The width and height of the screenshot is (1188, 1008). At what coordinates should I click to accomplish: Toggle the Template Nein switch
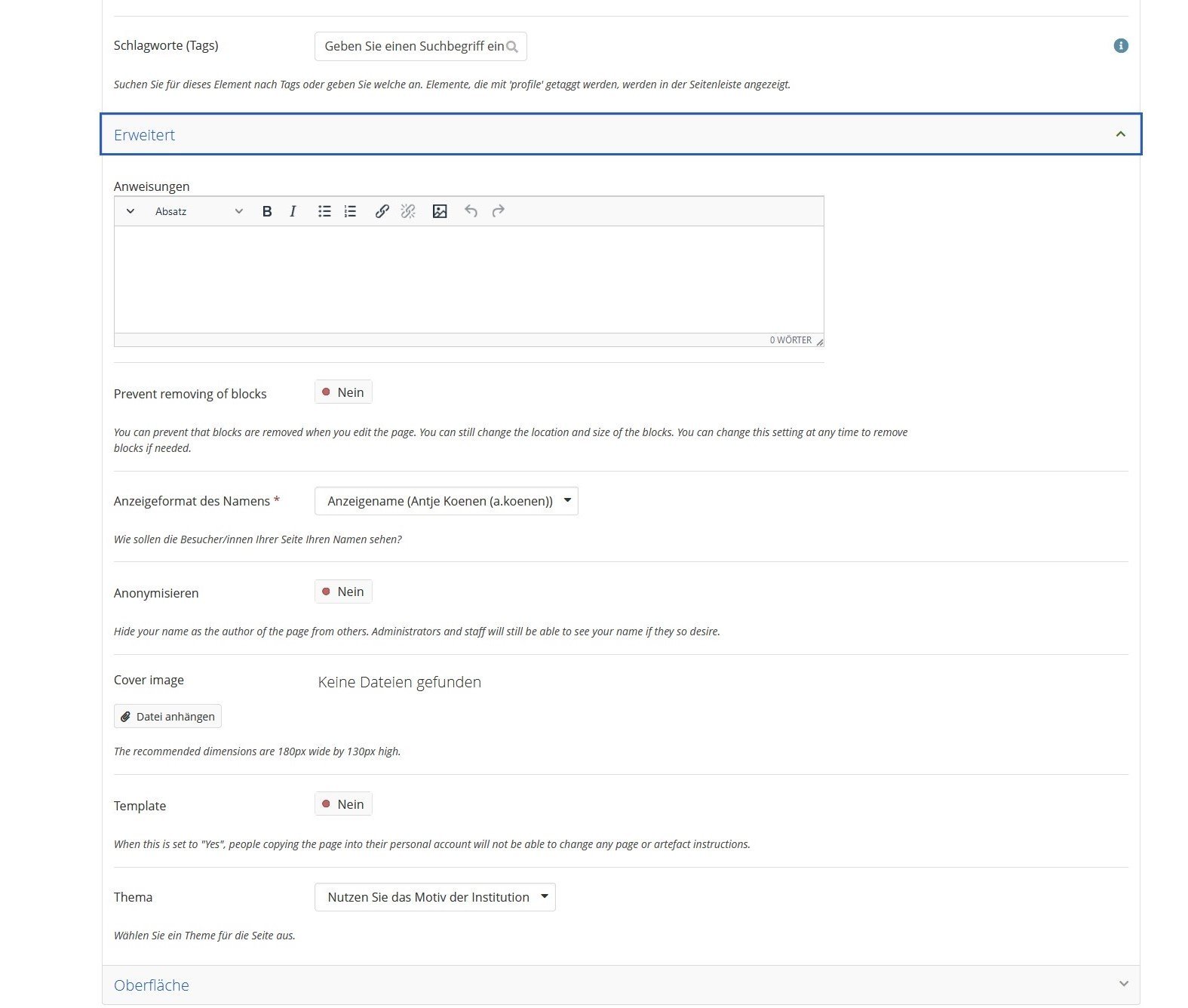click(343, 804)
